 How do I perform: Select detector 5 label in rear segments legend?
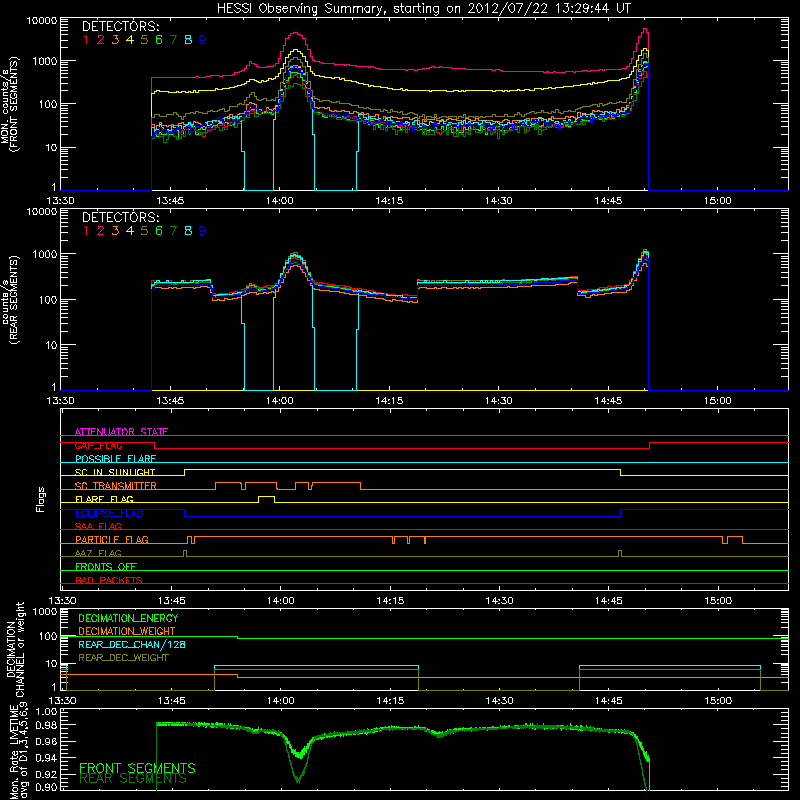(x=144, y=231)
